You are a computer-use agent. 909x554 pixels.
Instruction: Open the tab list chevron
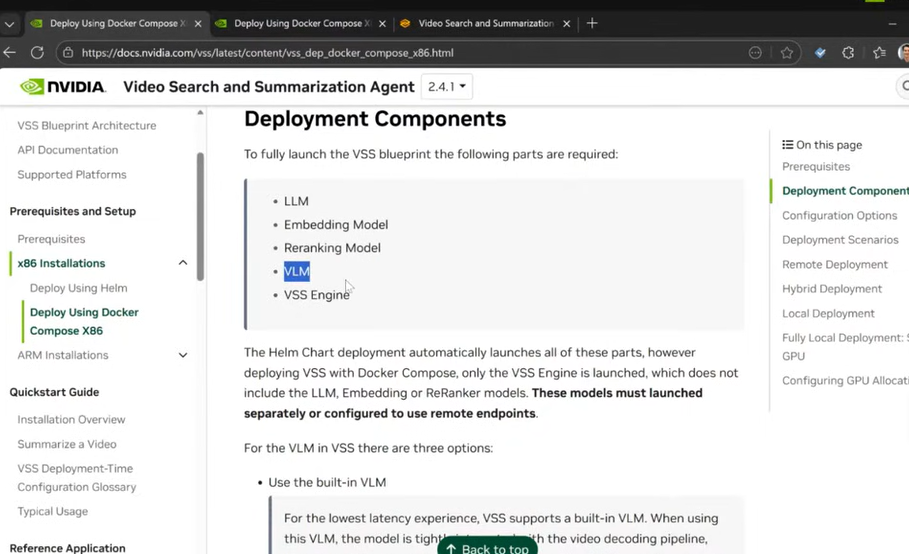click(x=9, y=23)
